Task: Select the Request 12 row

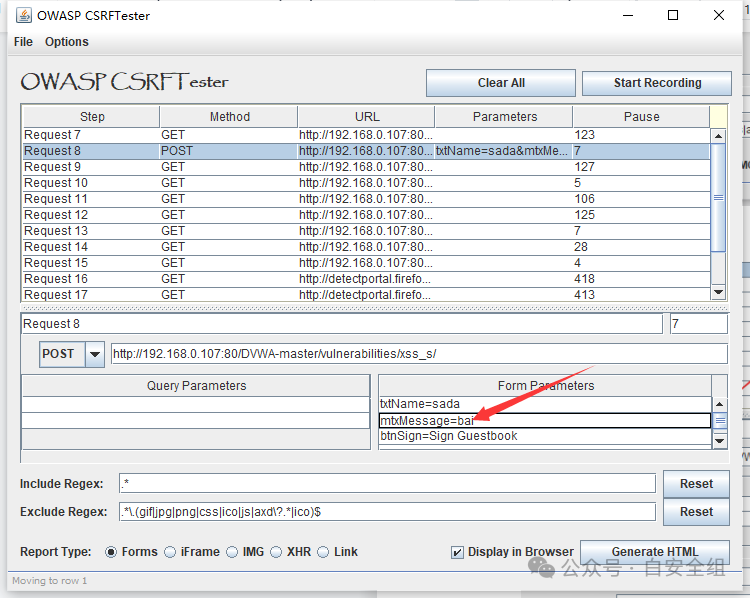Action: tap(366, 215)
